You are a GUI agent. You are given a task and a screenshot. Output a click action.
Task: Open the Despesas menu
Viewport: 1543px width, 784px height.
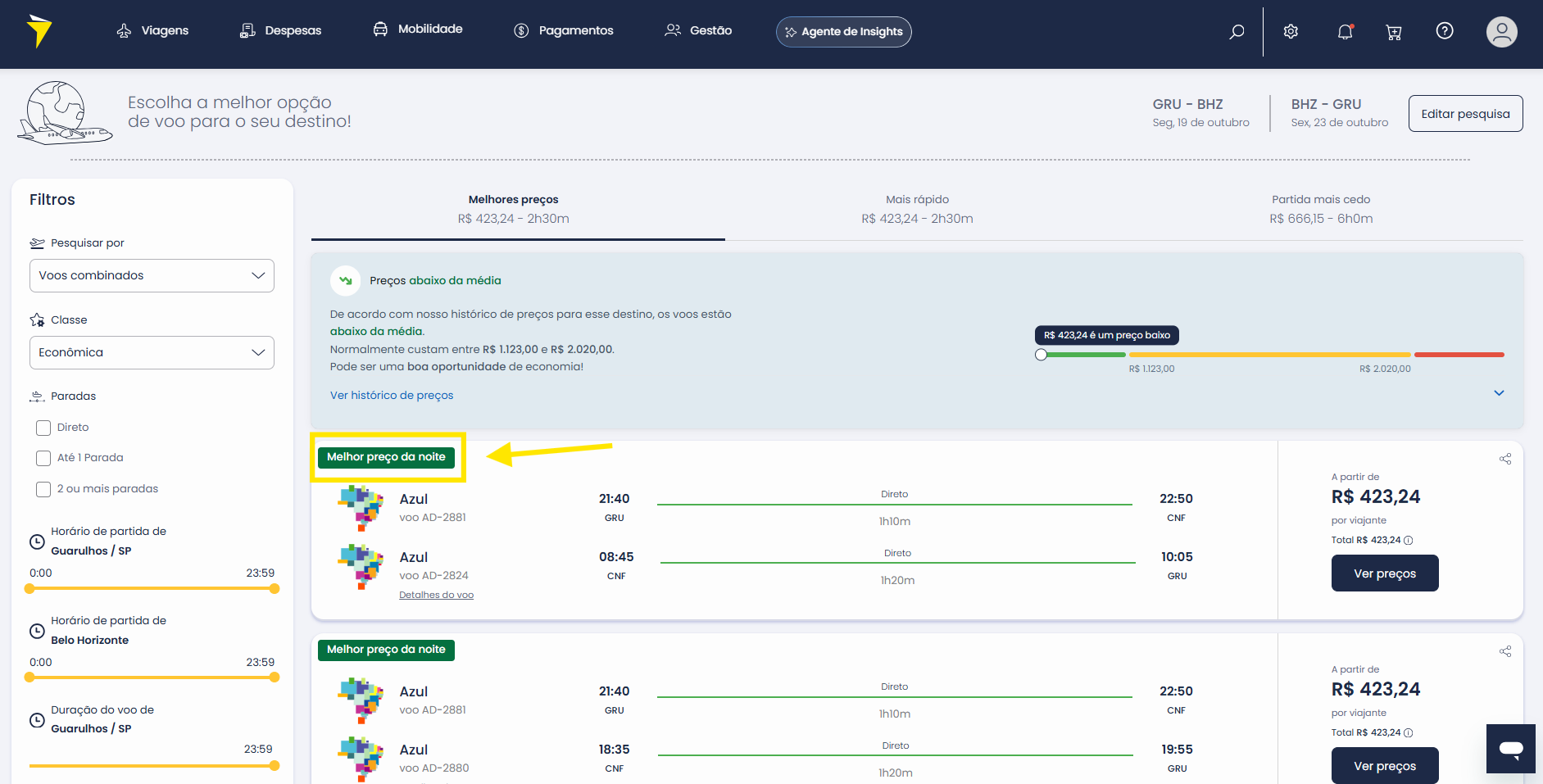click(280, 30)
